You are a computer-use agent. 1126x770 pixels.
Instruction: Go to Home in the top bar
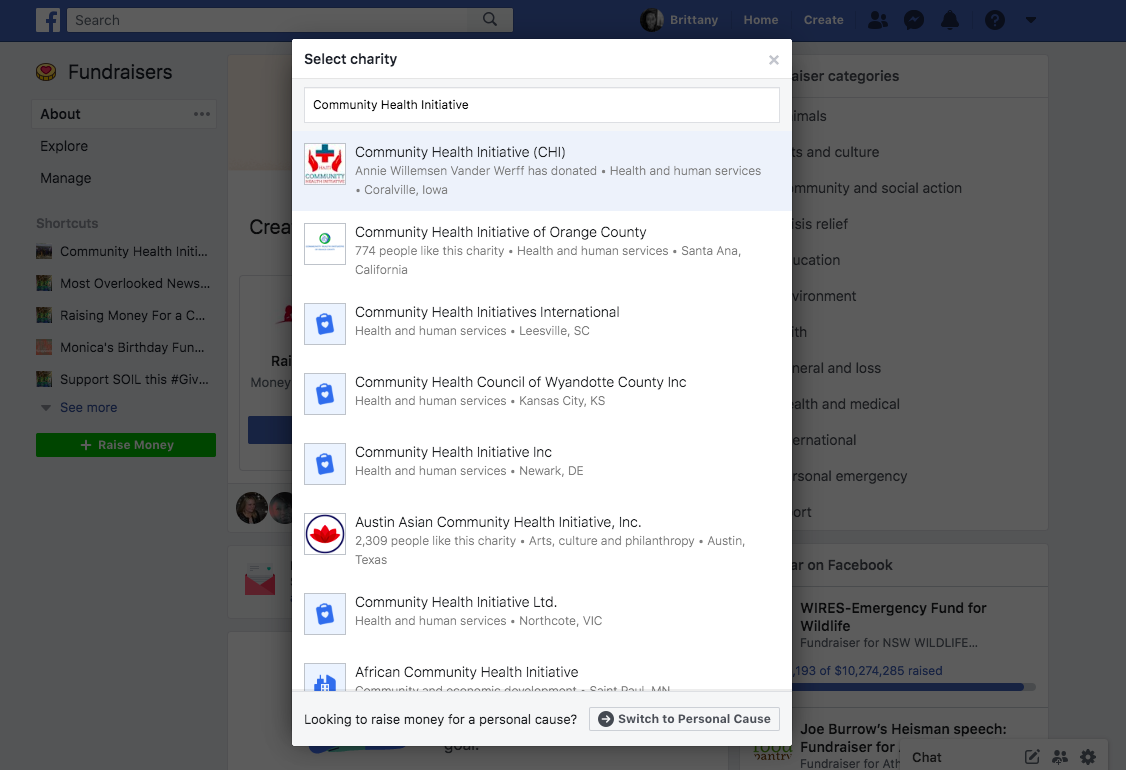pyautogui.click(x=760, y=20)
